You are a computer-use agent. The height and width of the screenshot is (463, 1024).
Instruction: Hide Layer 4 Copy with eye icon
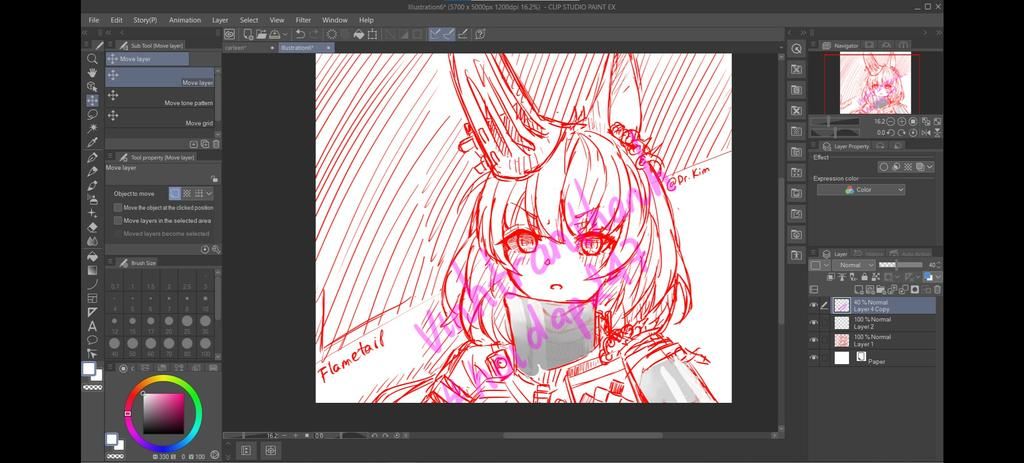814,305
